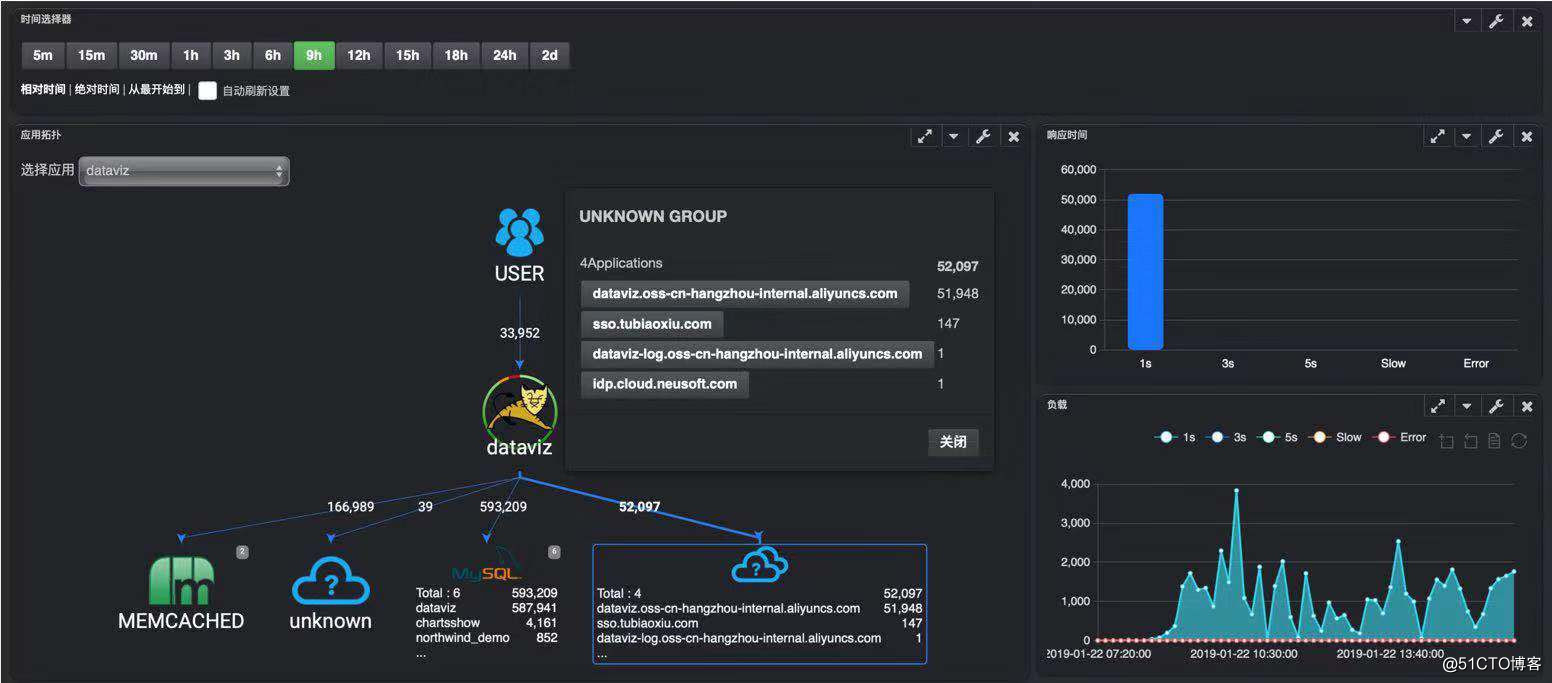Select the 3h time range
Viewport: 1552px width, 683px height.
[232, 56]
